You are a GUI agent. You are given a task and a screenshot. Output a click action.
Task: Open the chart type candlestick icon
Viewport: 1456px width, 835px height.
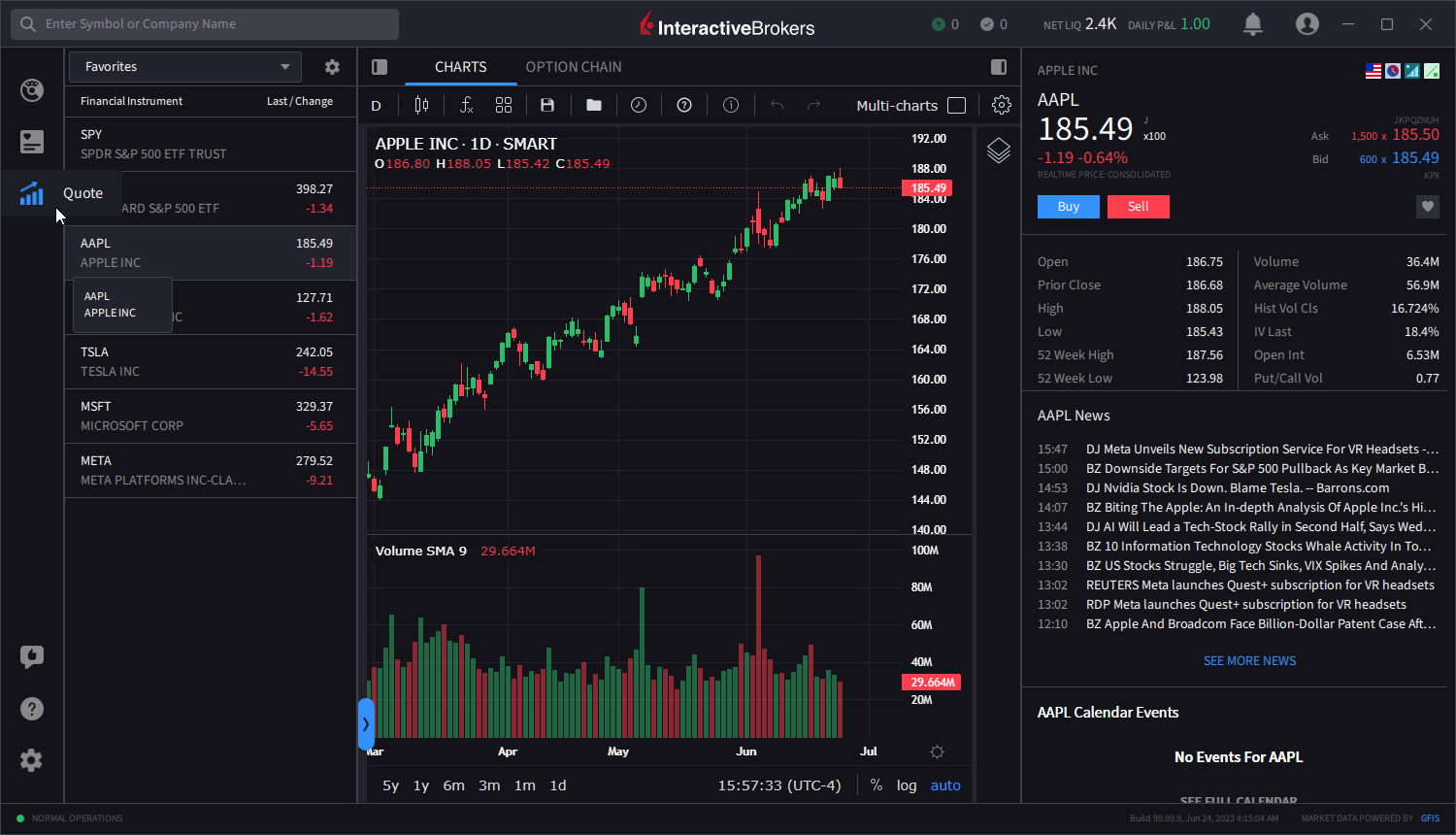pos(421,105)
